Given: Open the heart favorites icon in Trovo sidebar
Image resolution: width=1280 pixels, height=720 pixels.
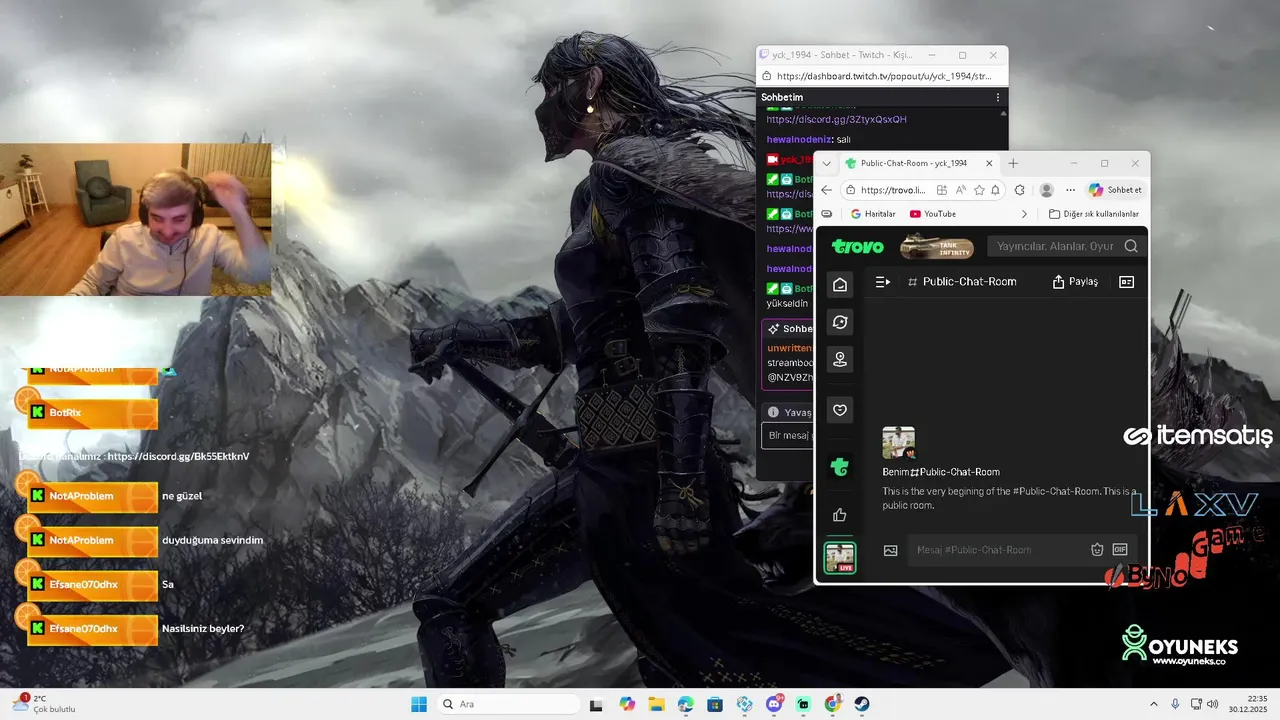Looking at the screenshot, I should 840,409.
